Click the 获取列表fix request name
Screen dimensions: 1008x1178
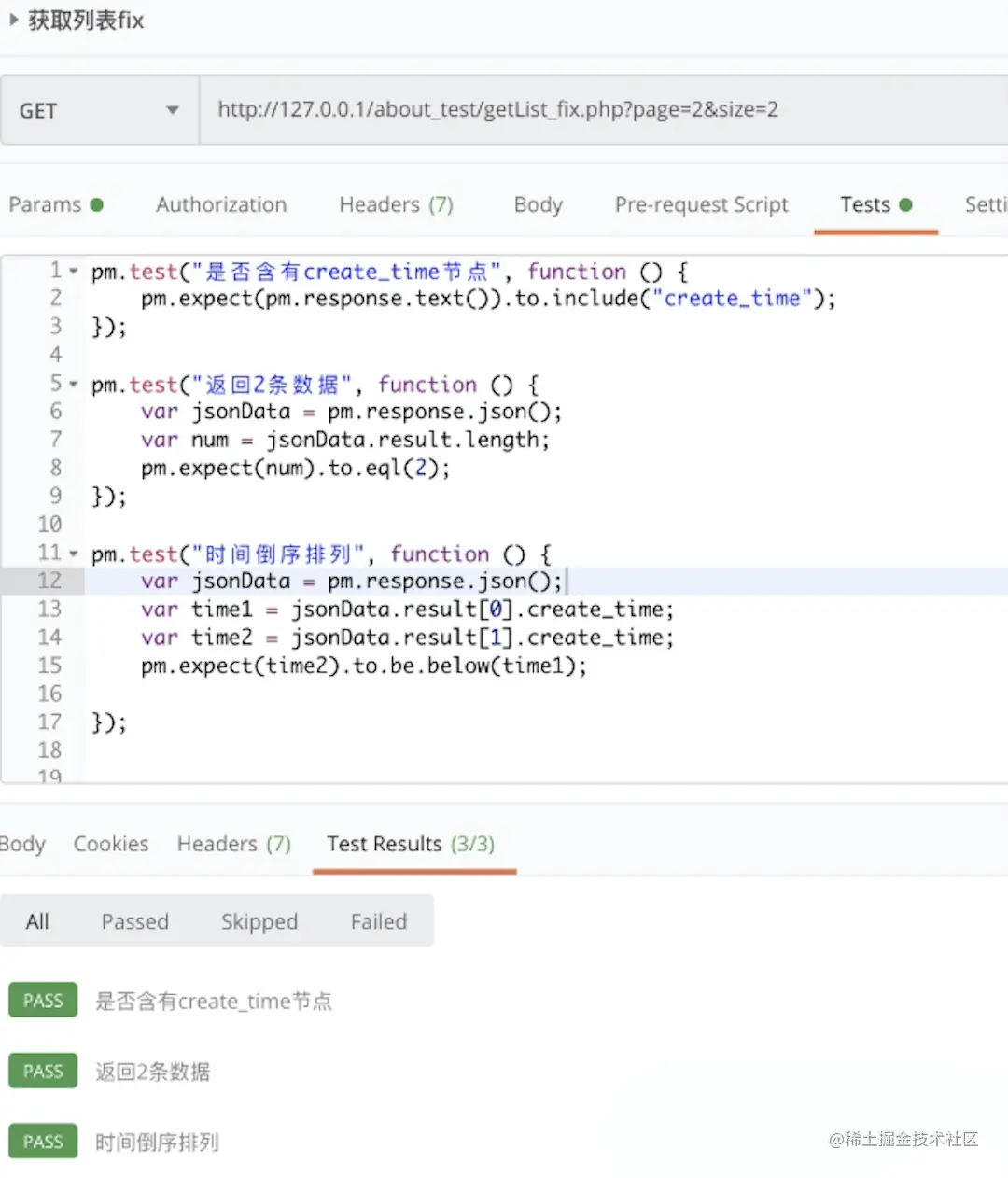86,20
